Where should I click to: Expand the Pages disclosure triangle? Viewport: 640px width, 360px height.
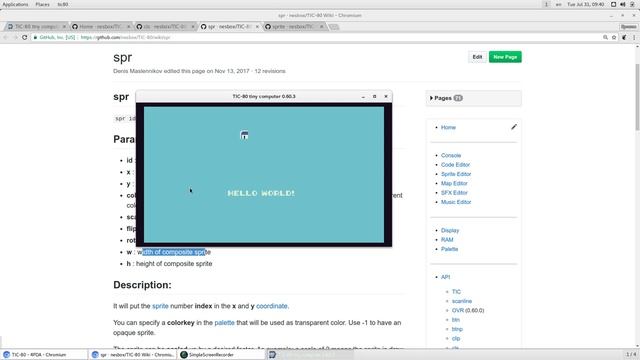click(x=431, y=98)
